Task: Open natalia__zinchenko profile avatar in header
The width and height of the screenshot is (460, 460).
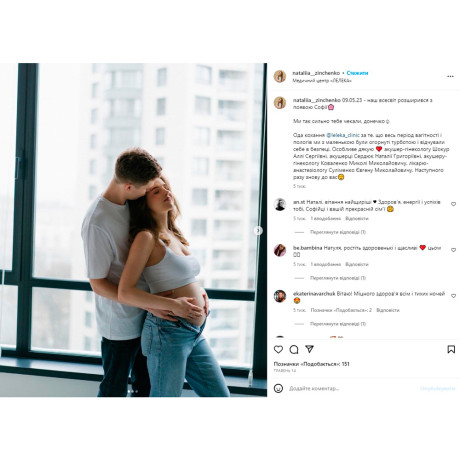Action: coord(280,76)
